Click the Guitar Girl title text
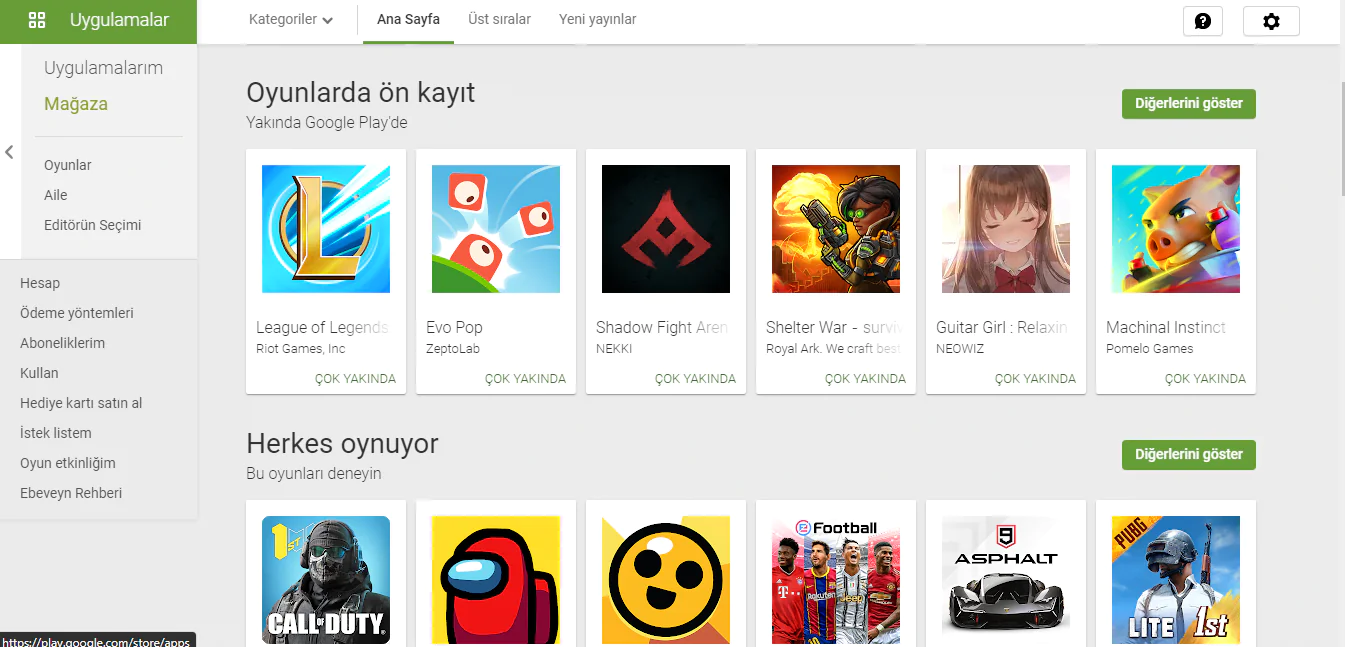The height and width of the screenshot is (647, 1345). [1002, 327]
